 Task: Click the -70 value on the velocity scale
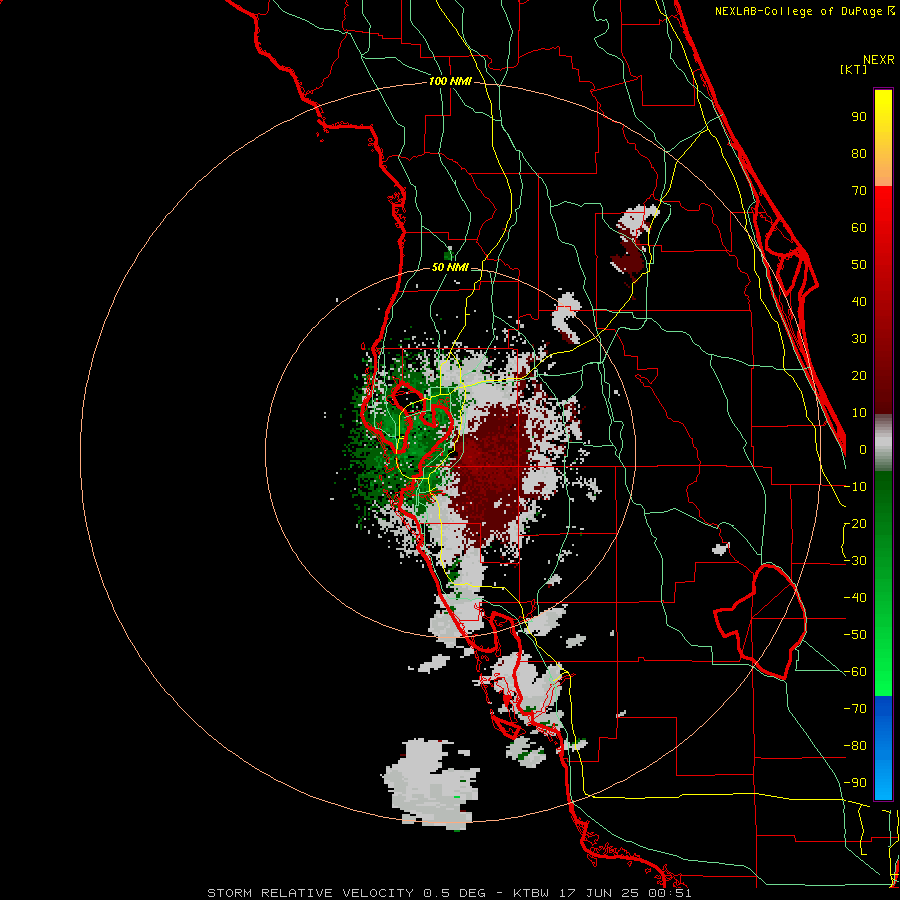pyautogui.click(x=855, y=709)
